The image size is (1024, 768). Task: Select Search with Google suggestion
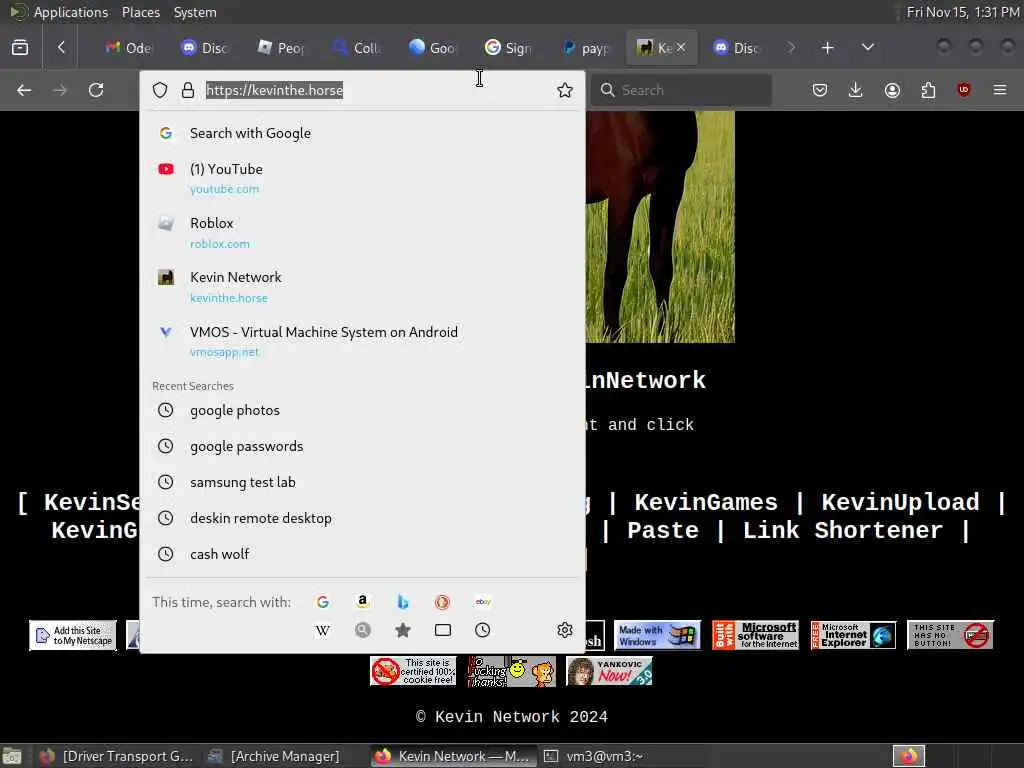pyautogui.click(x=362, y=133)
